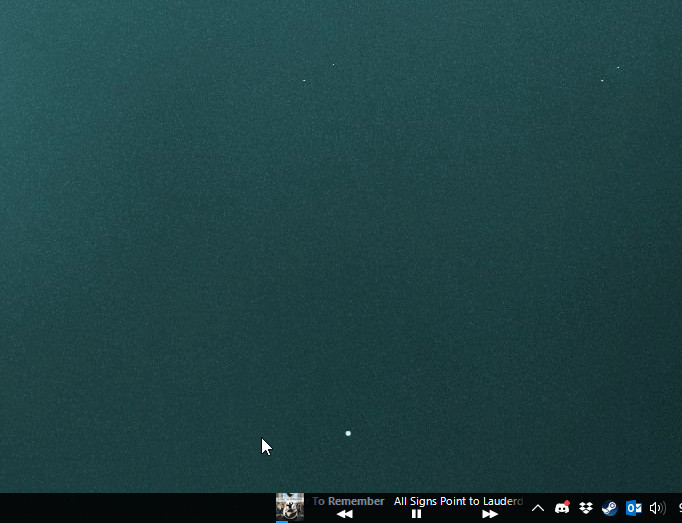Open Discord from the system tray
The width and height of the screenshot is (682, 523).
(562, 507)
